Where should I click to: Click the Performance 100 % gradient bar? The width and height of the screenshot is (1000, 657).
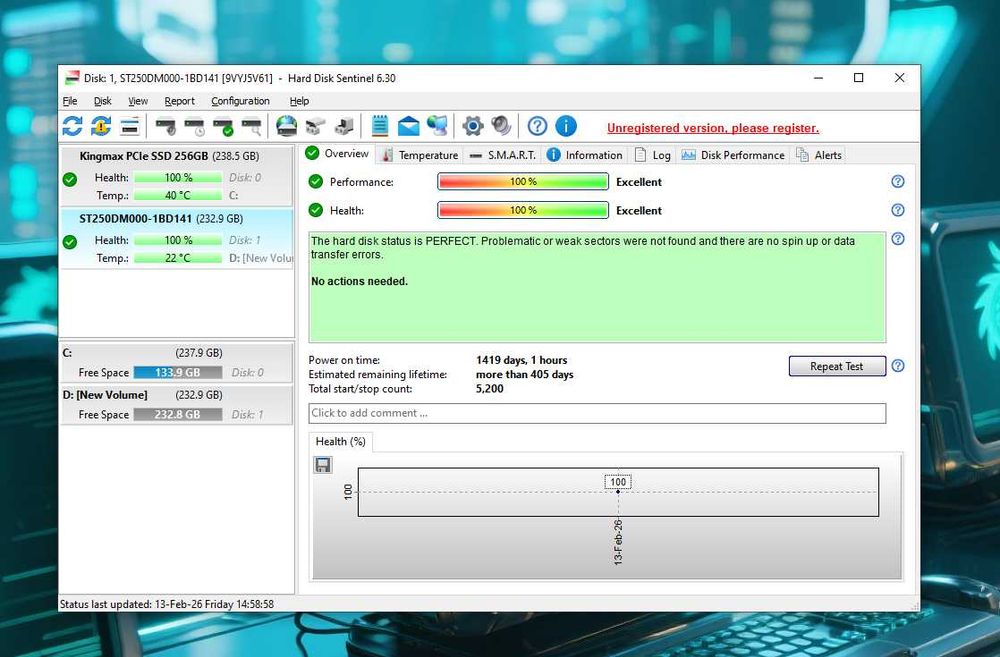[523, 182]
